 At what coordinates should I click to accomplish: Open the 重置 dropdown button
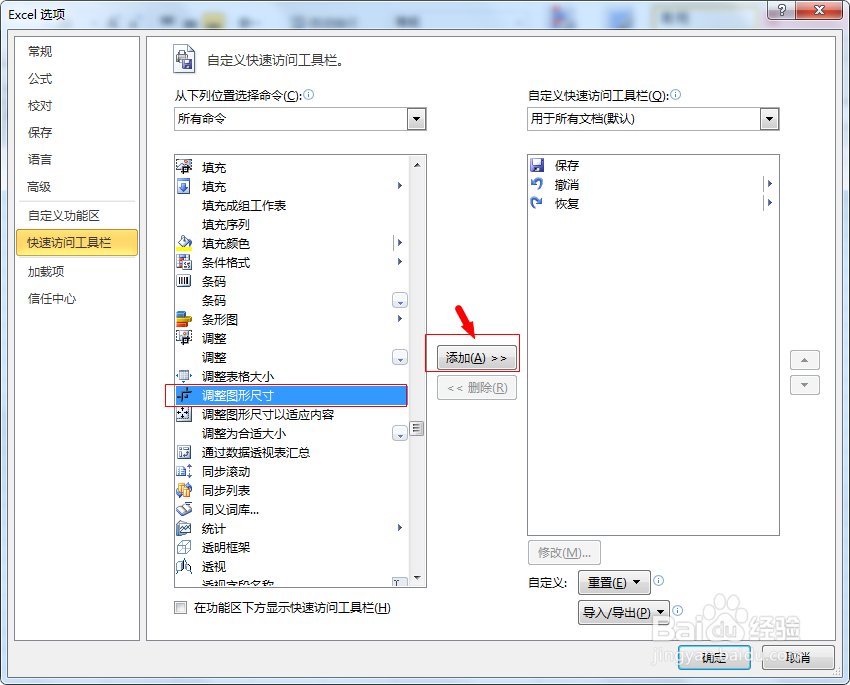click(614, 583)
